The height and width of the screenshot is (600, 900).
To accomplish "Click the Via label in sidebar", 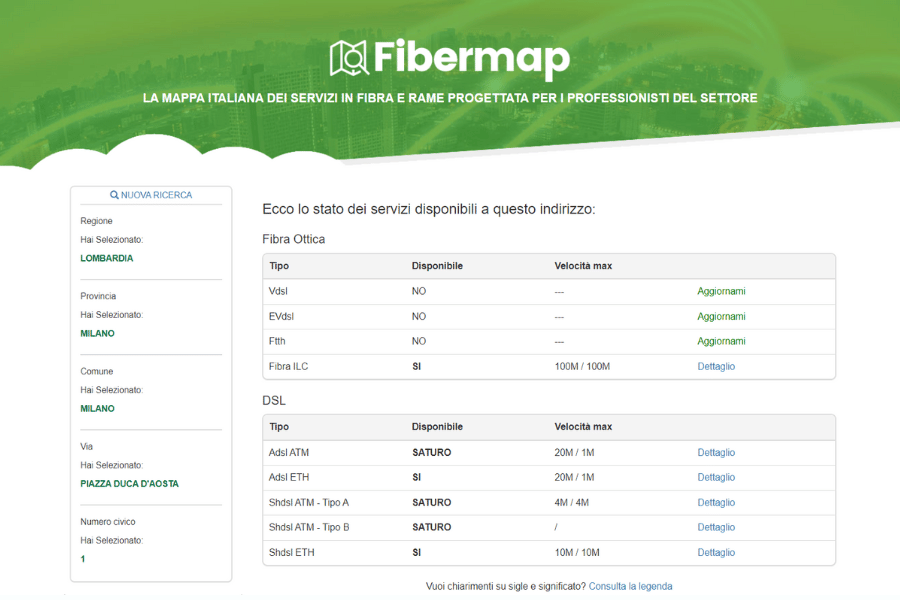I will (87, 447).
